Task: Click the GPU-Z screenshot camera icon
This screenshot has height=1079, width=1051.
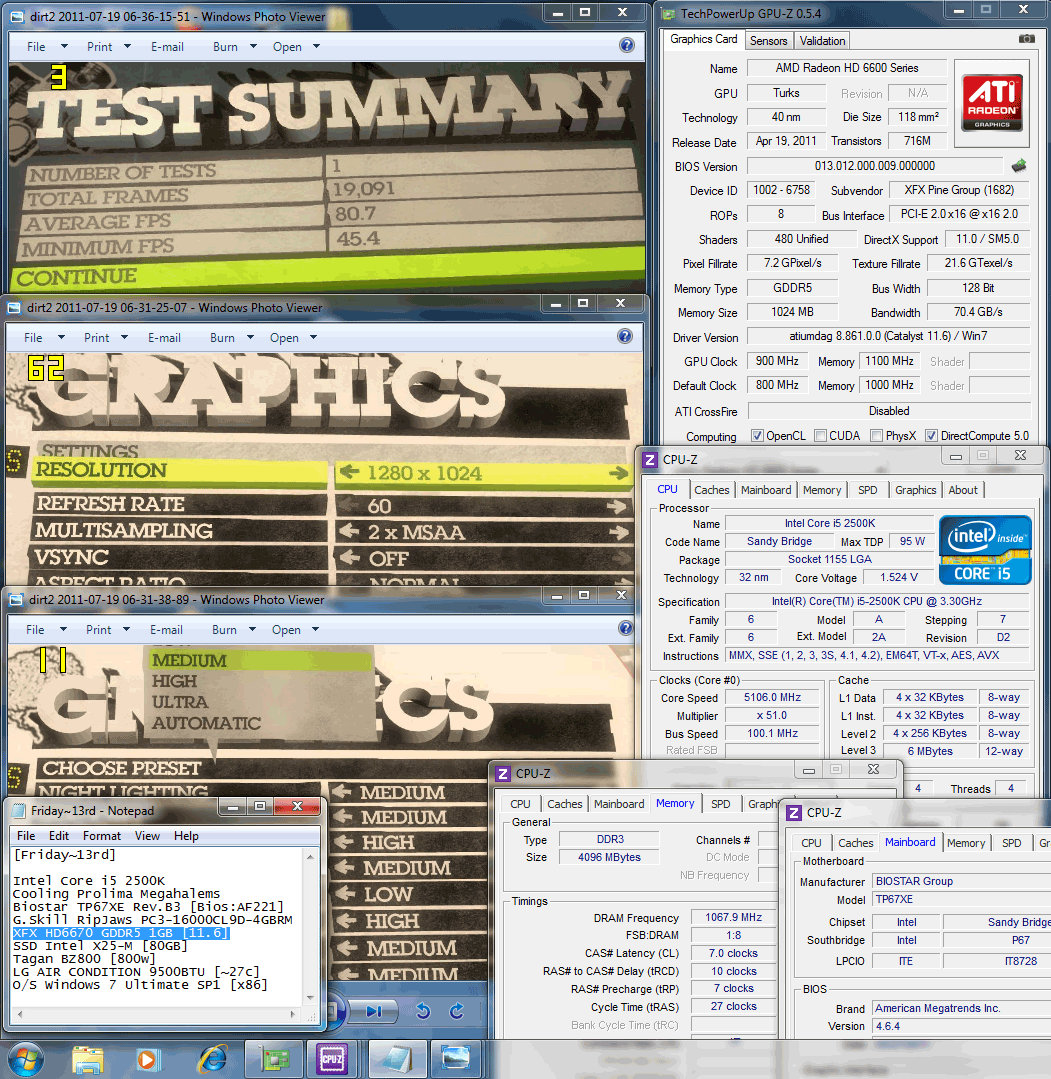Action: tap(1026, 39)
